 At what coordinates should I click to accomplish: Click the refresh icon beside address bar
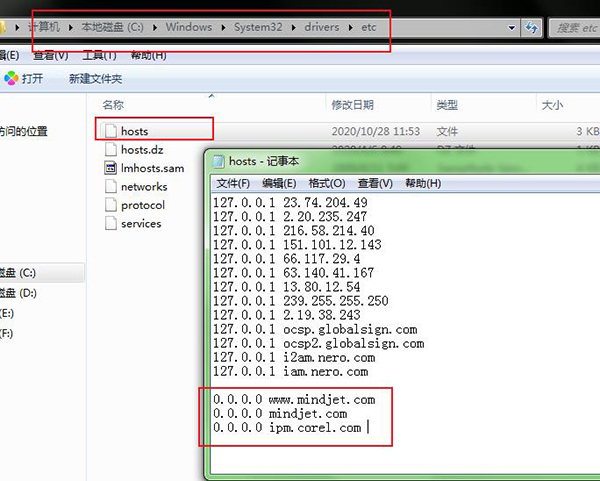(532, 28)
